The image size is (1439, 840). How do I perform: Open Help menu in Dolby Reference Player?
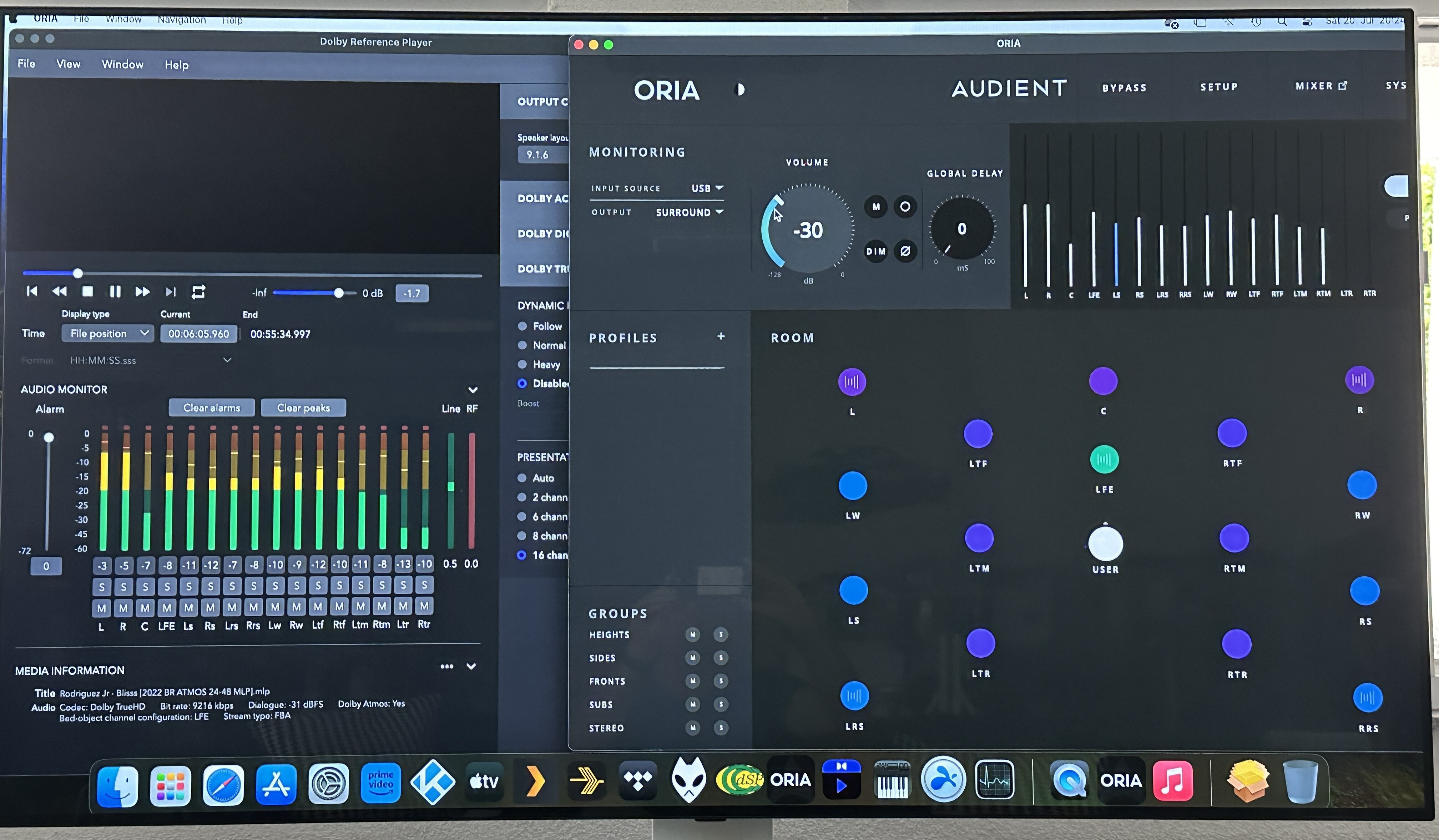(176, 65)
